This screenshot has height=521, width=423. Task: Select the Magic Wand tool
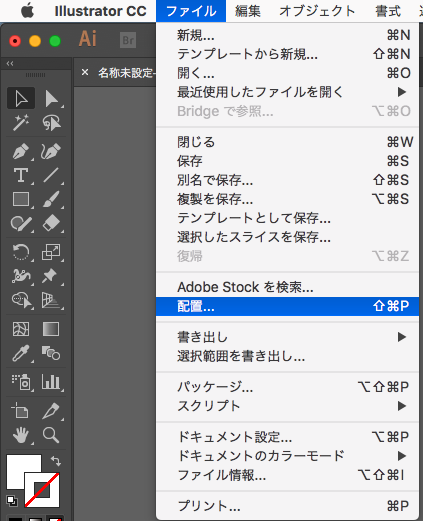point(21,123)
